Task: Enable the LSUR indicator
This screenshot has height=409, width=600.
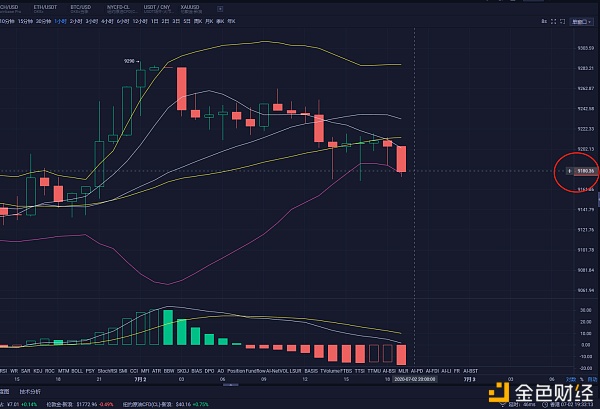Action: [x=296, y=371]
